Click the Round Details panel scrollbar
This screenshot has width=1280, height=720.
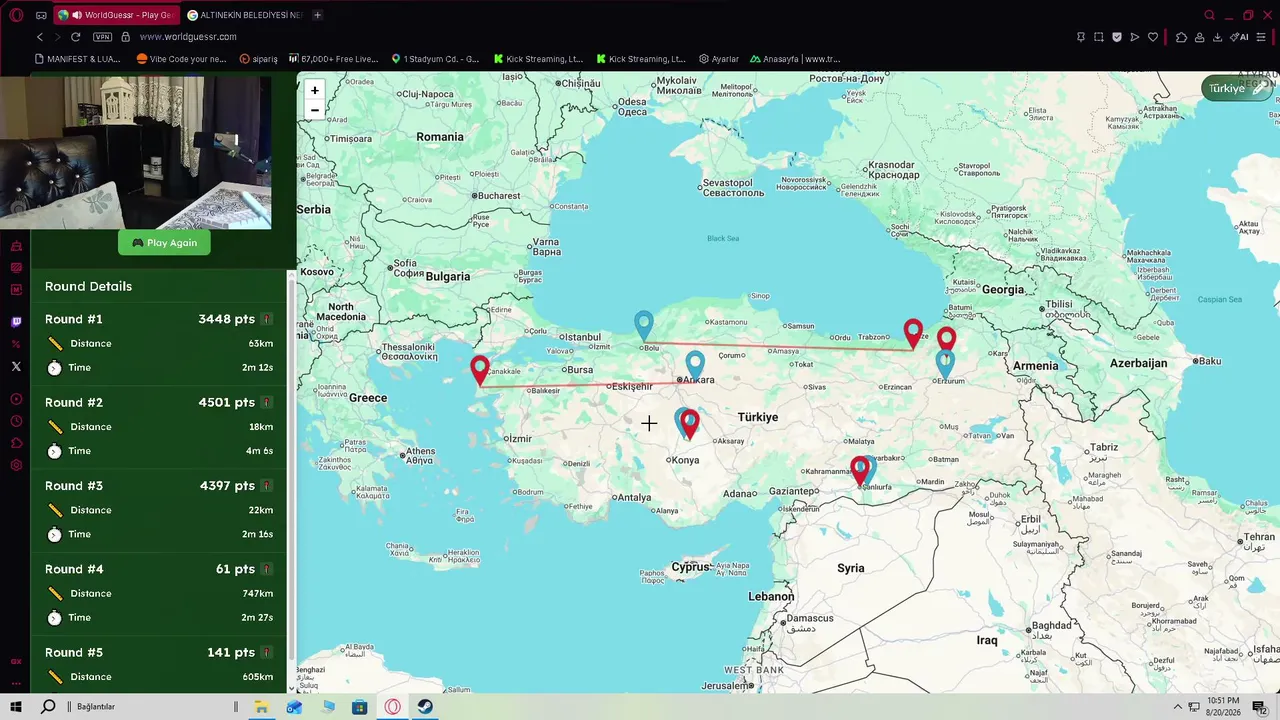click(292, 470)
